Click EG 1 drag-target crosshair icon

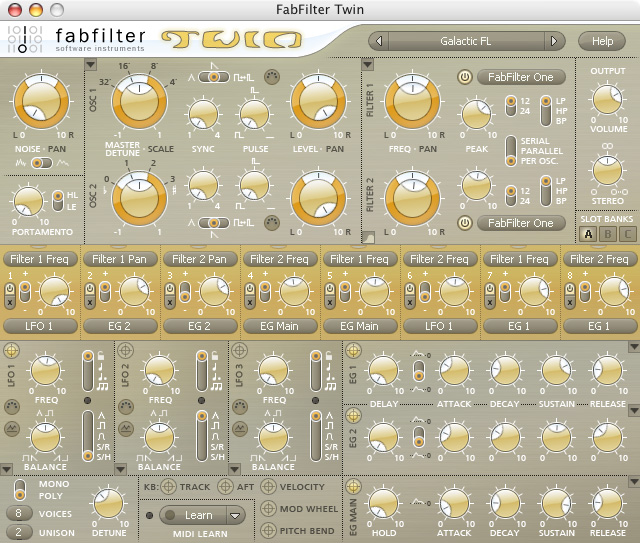tap(353, 350)
